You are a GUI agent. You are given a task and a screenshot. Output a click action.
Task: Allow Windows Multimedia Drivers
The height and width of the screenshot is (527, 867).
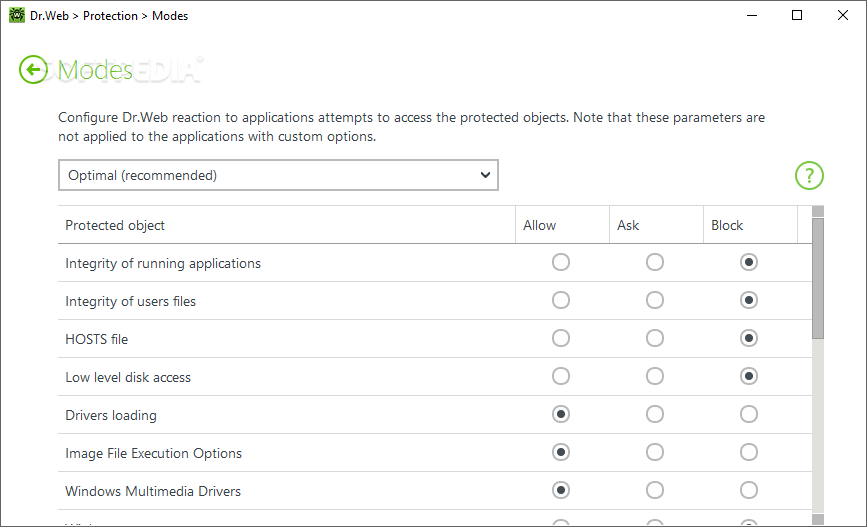pyautogui.click(x=561, y=490)
